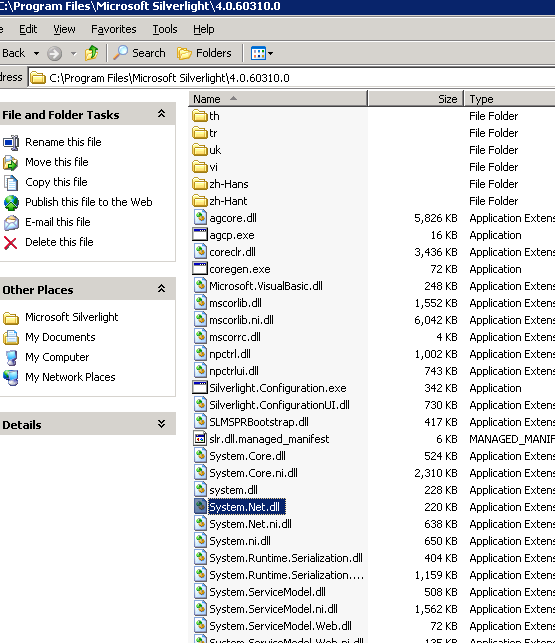Select system.dll file name

234,490
